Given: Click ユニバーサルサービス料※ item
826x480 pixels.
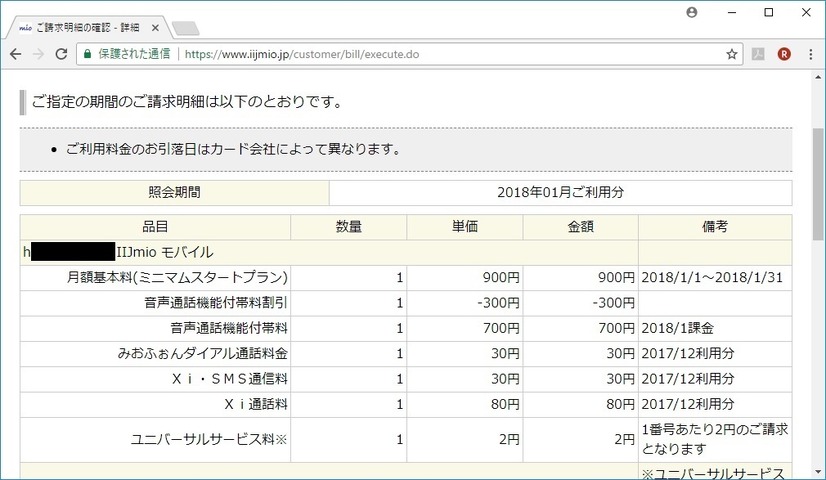Looking at the screenshot, I should (x=209, y=439).
